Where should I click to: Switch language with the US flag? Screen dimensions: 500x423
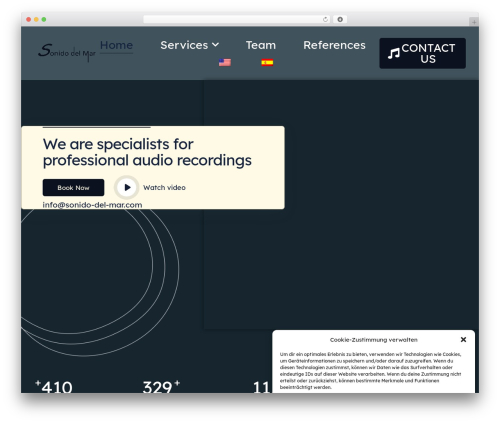(x=225, y=62)
